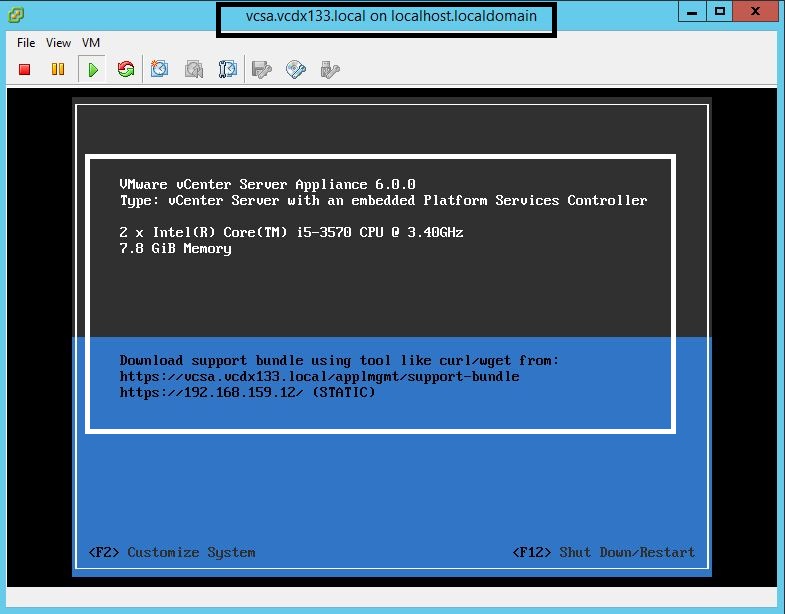Open the File menu

26,43
